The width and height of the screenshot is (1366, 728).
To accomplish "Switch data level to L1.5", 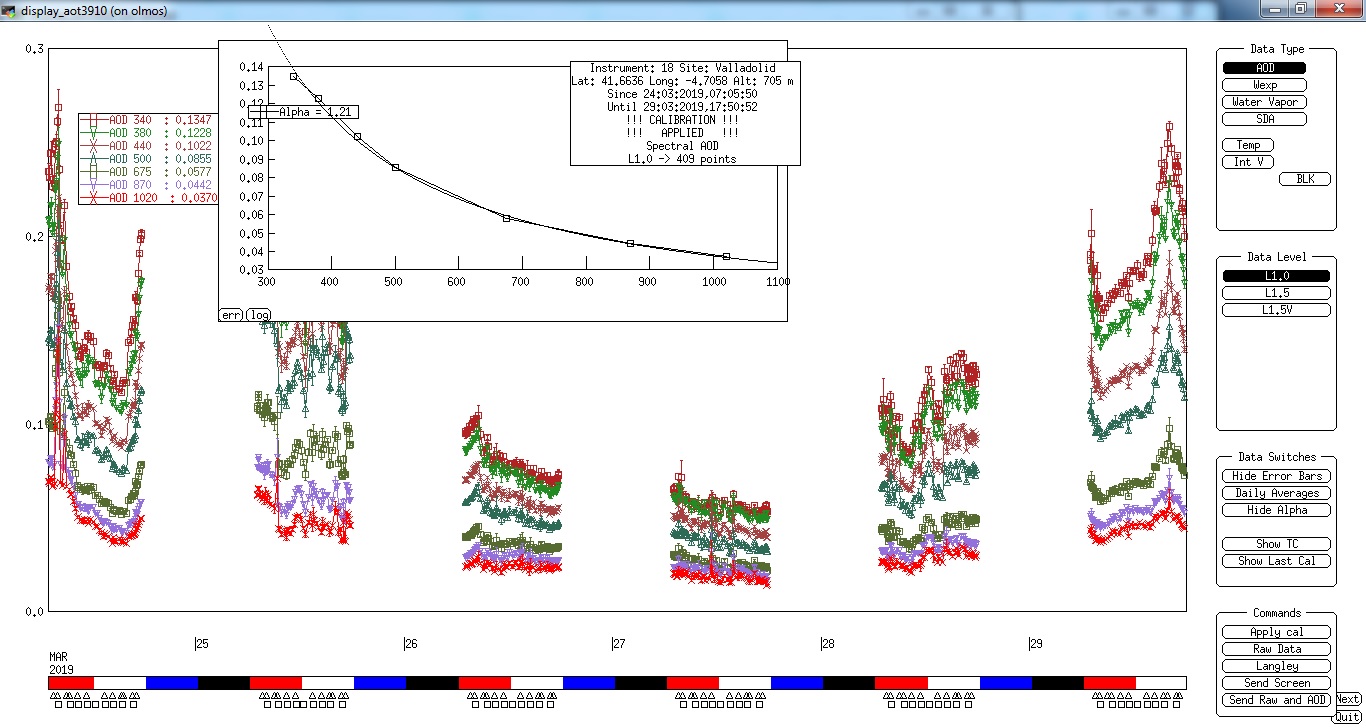I will click(x=1276, y=293).
